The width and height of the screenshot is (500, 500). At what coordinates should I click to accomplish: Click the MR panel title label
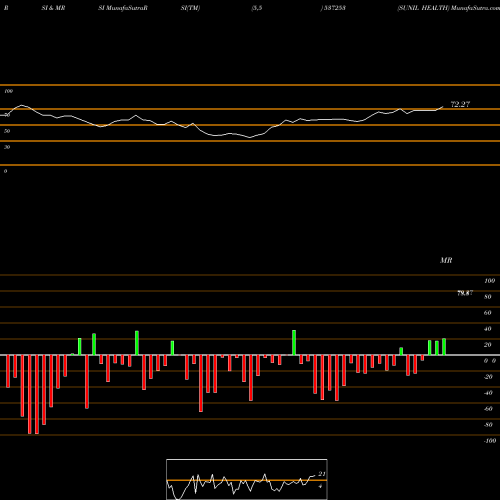[x=446, y=260]
